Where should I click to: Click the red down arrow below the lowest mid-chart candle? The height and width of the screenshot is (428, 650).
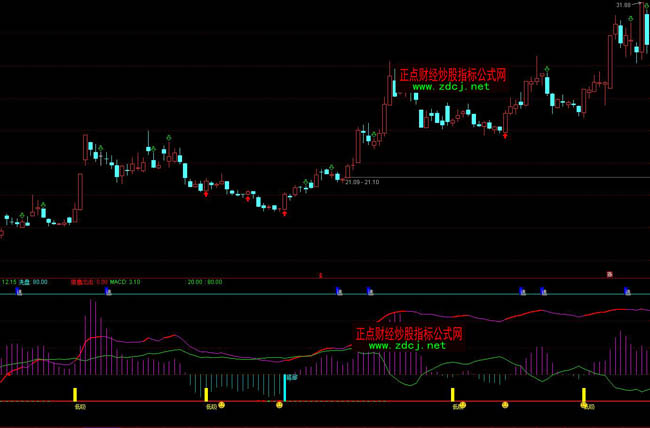click(x=284, y=213)
